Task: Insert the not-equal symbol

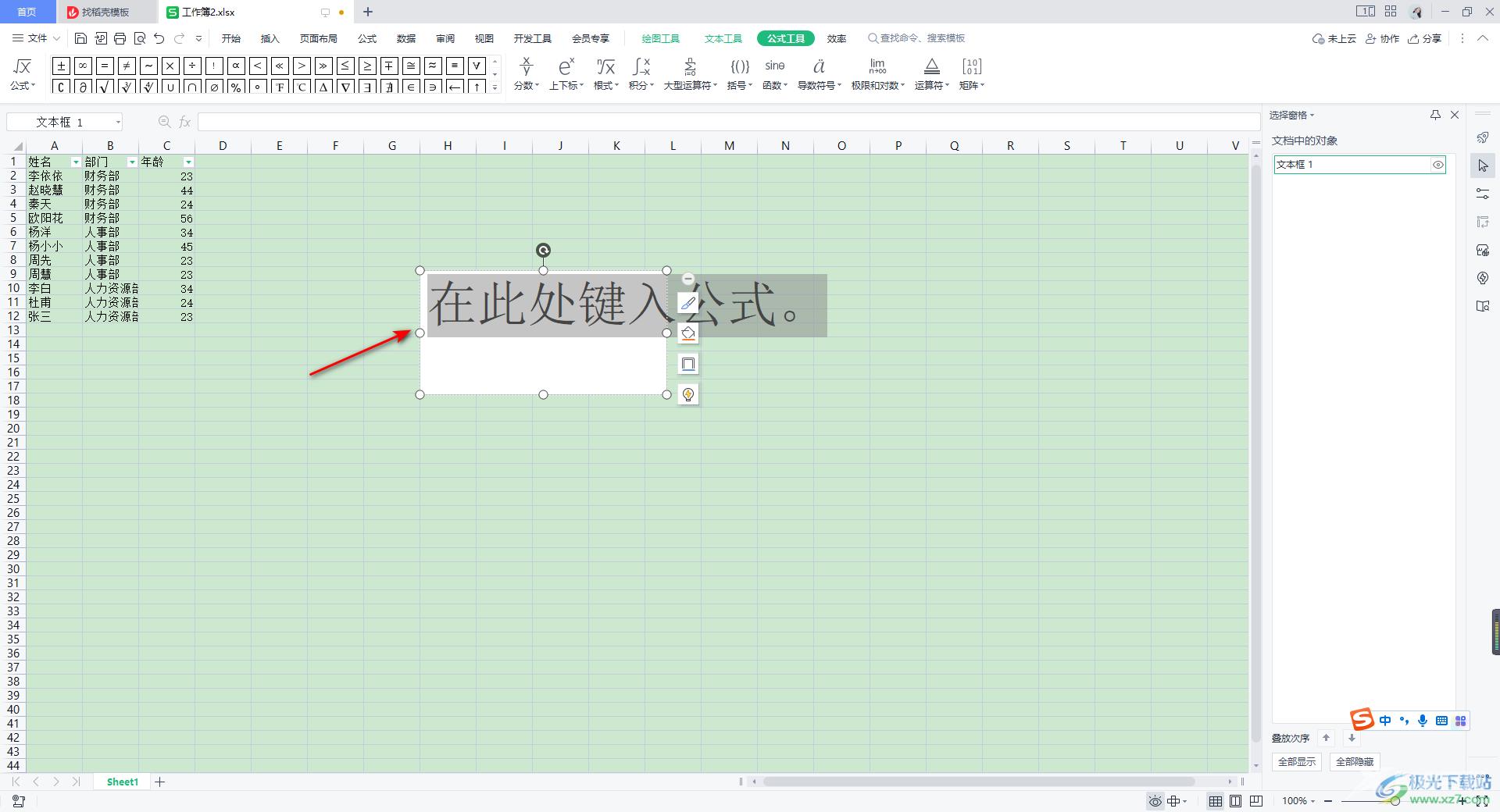Action: (127, 66)
